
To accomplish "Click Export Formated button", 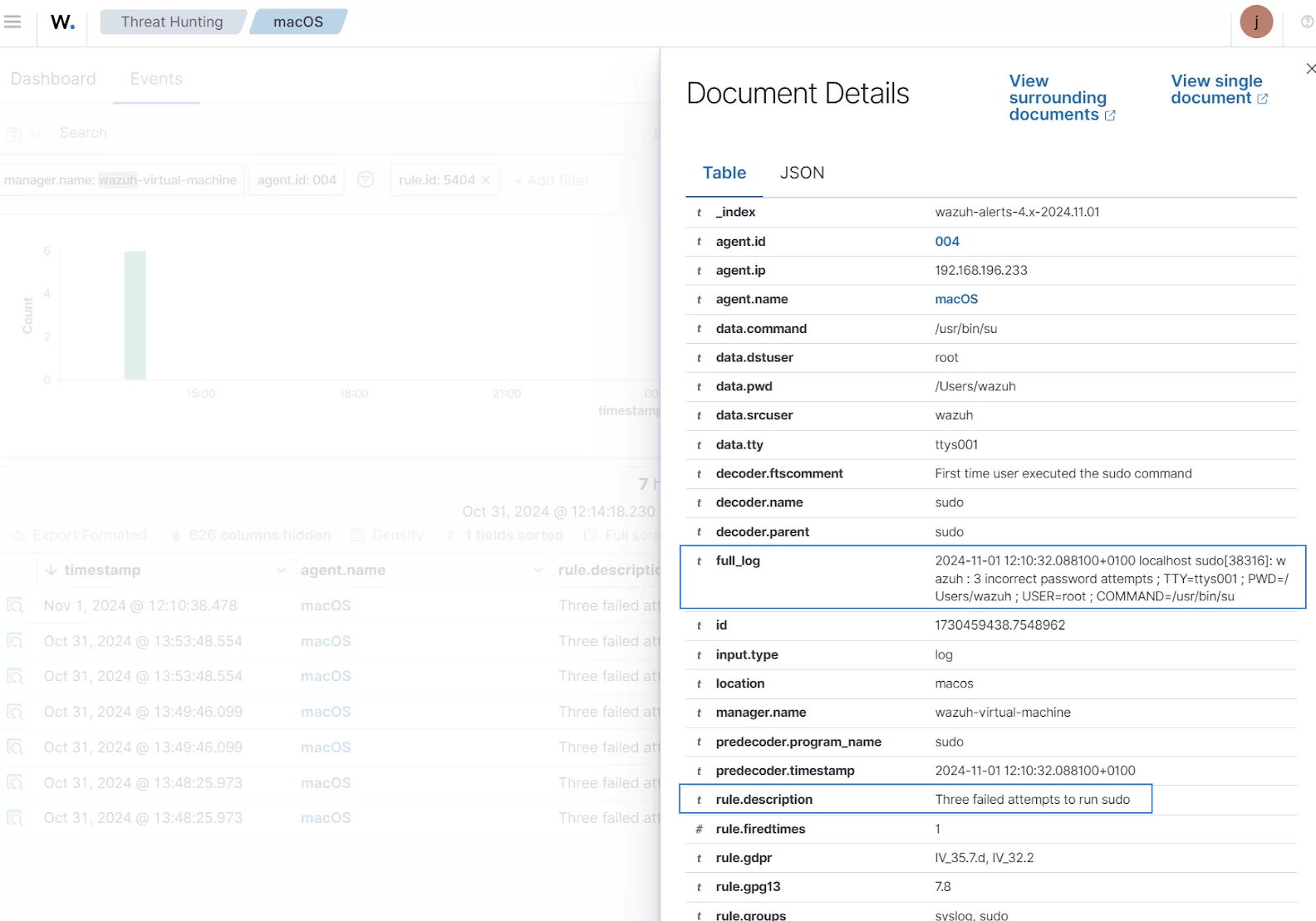I will click(x=81, y=535).
